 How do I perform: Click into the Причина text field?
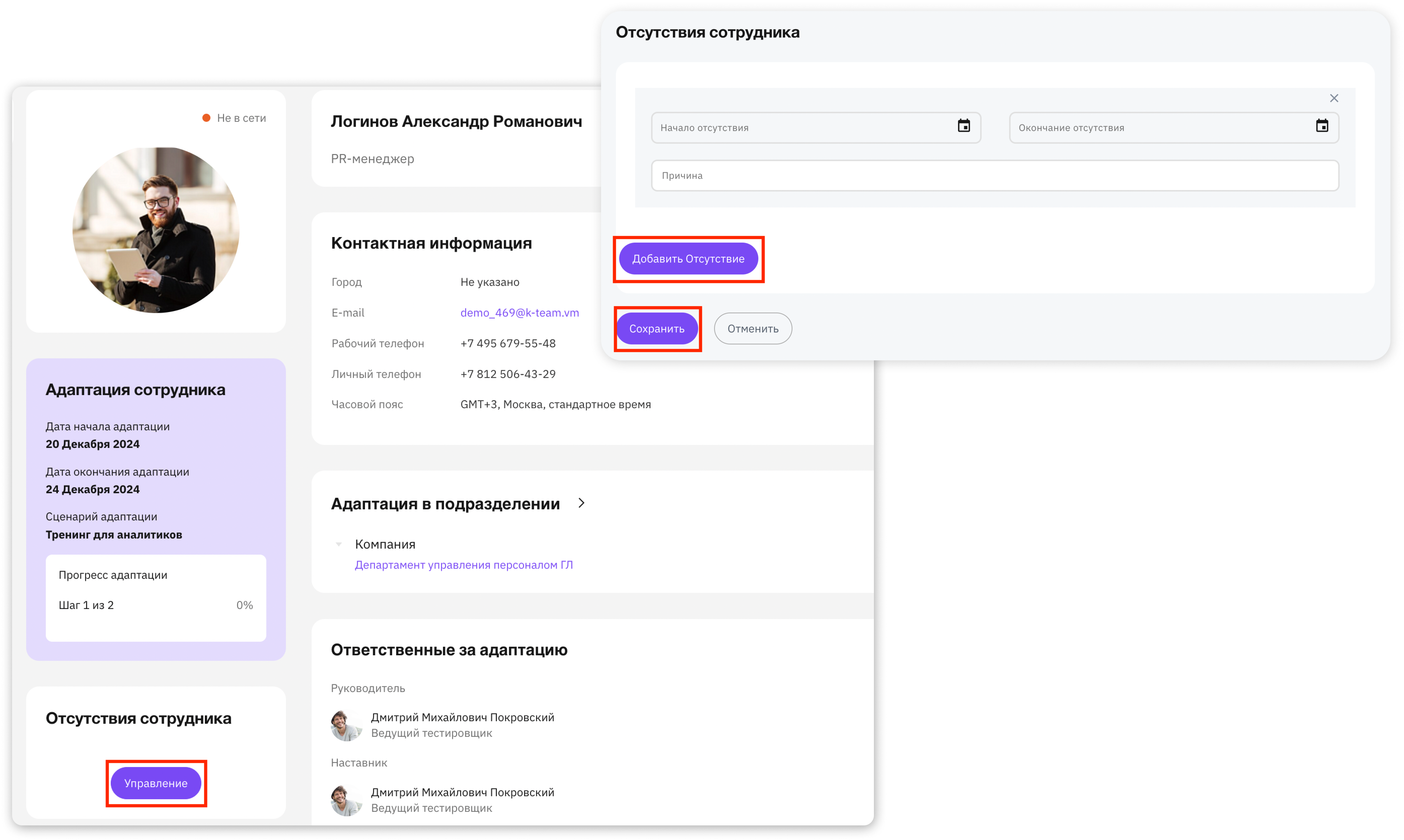tap(995, 175)
